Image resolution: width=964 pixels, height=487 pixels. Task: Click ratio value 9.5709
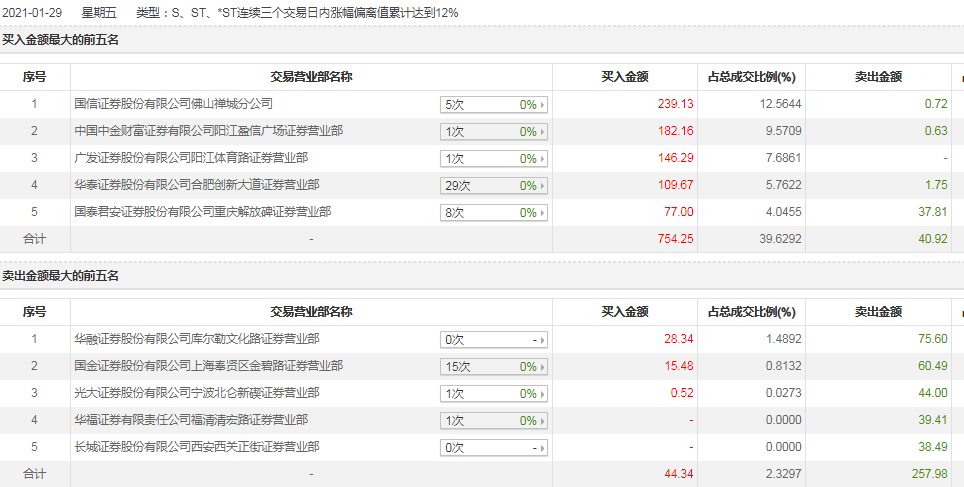click(x=783, y=131)
